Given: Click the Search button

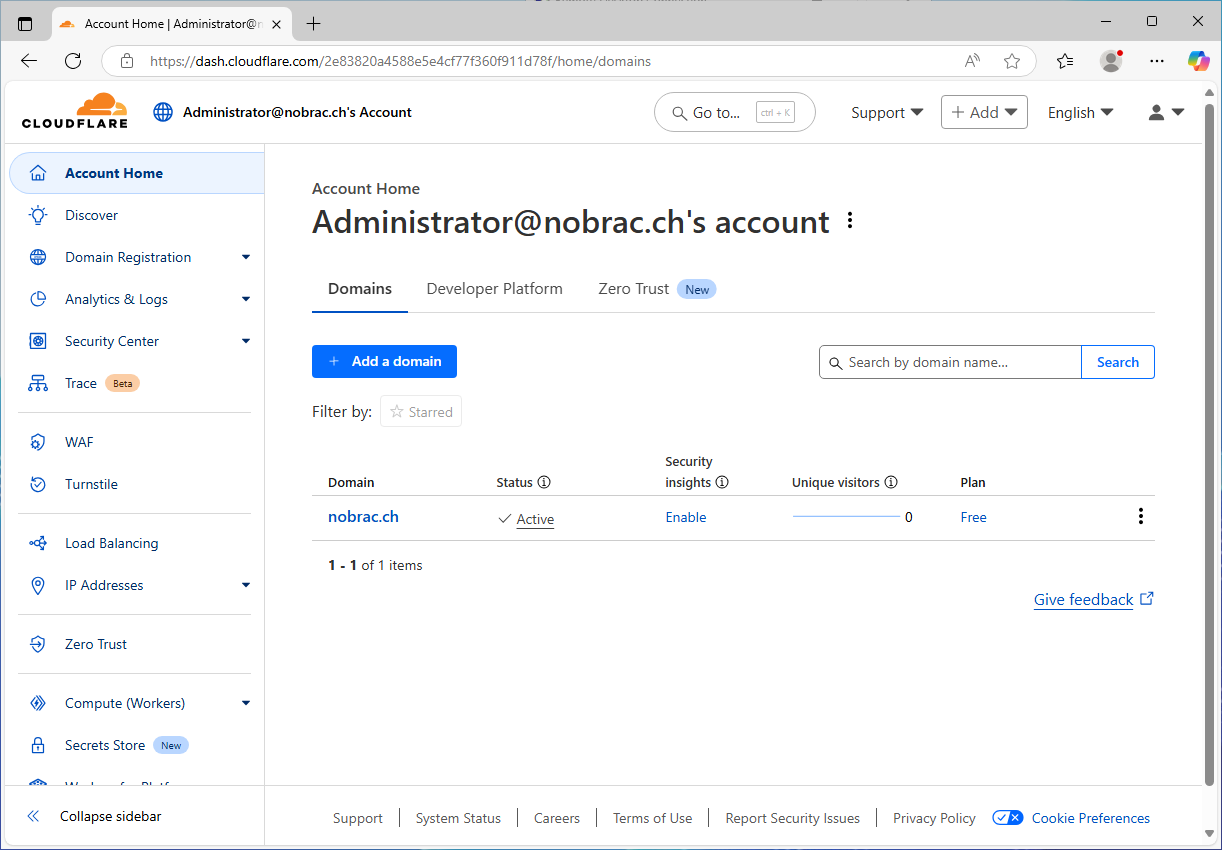Looking at the screenshot, I should 1118,362.
